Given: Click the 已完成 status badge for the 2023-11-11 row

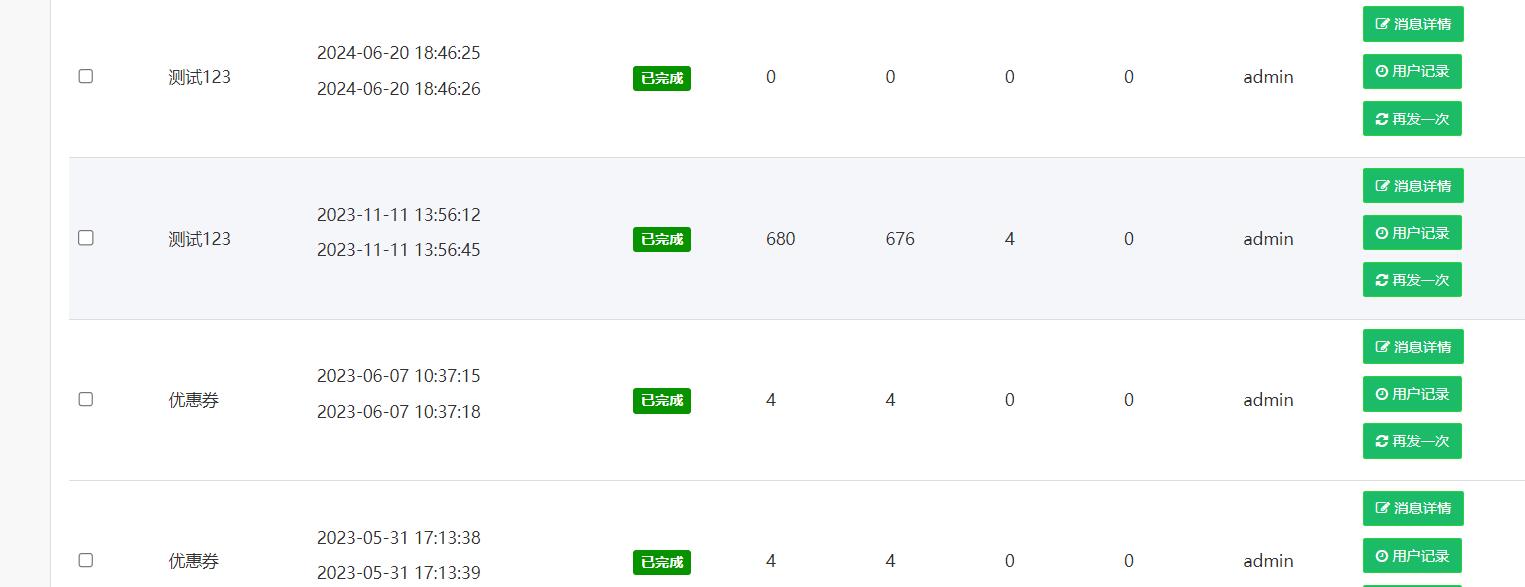Looking at the screenshot, I should (x=662, y=239).
